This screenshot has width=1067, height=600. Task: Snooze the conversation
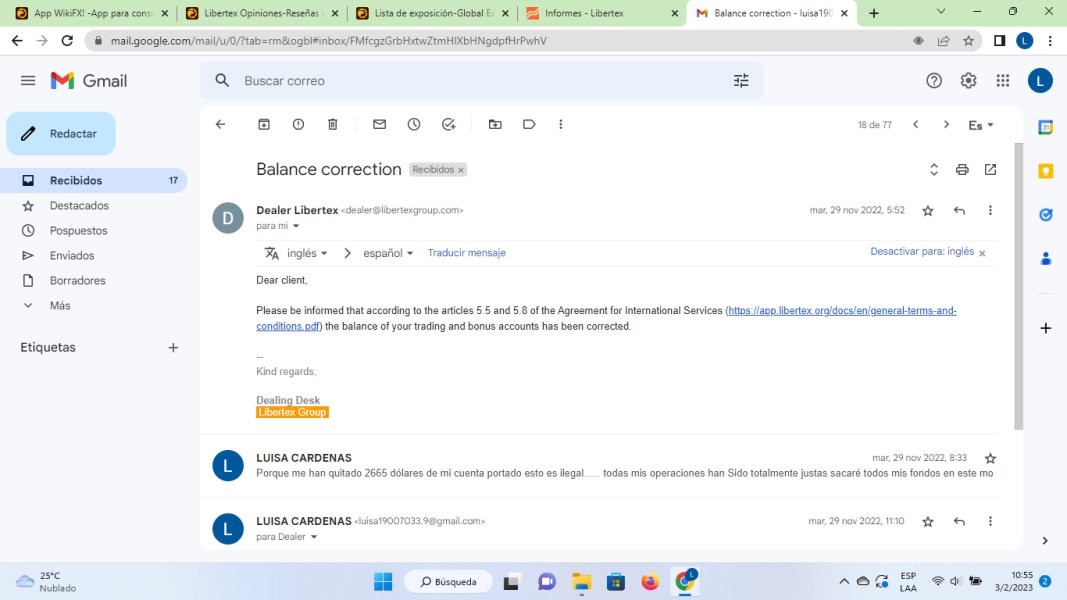pyautogui.click(x=414, y=124)
